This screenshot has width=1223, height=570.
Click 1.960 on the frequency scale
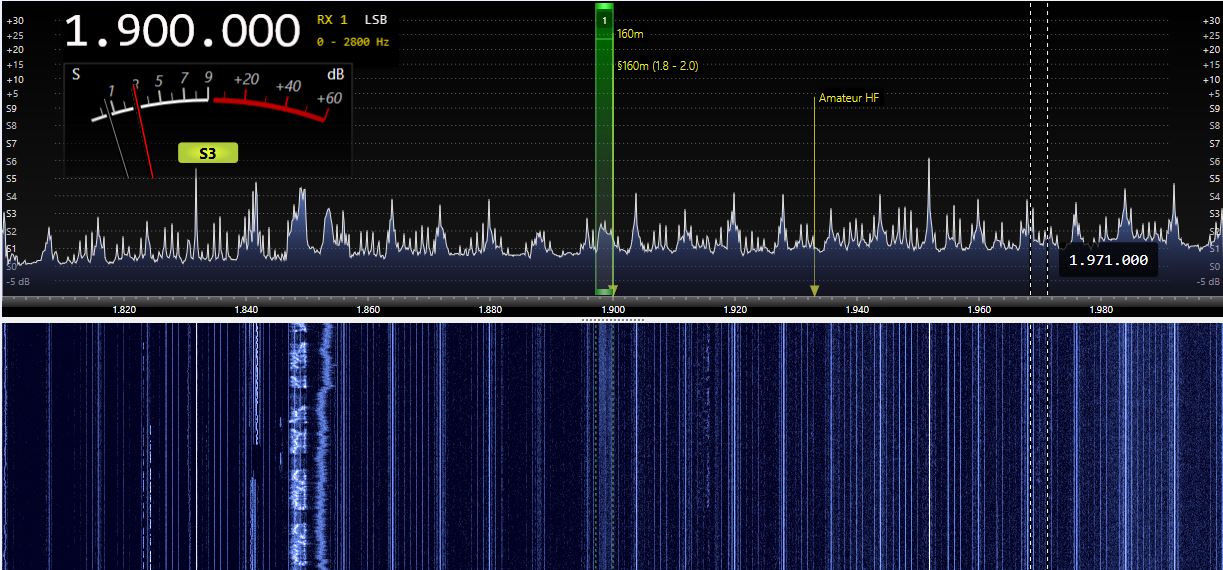(979, 310)
